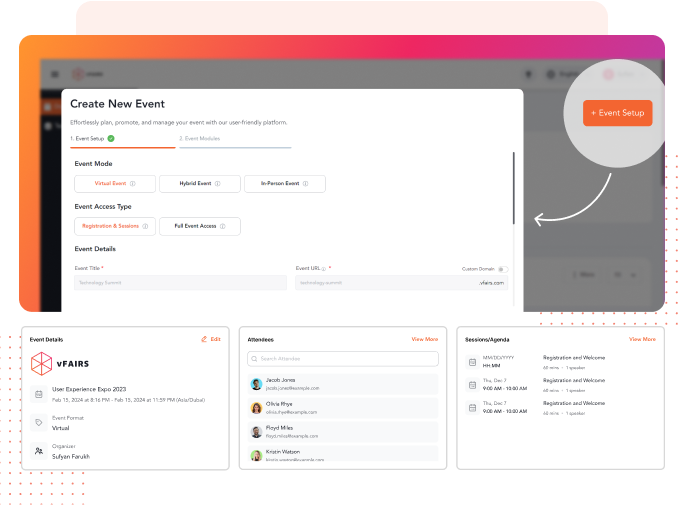Click the "Virtual" event format value
The image size is (684, 505).
click(x=61, y=428)
